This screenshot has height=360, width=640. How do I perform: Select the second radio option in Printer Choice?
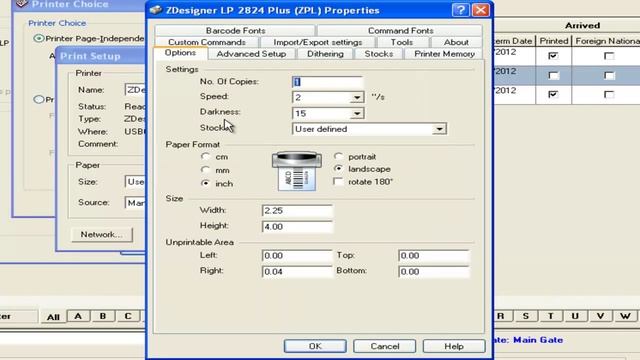(x=39, y=99)
